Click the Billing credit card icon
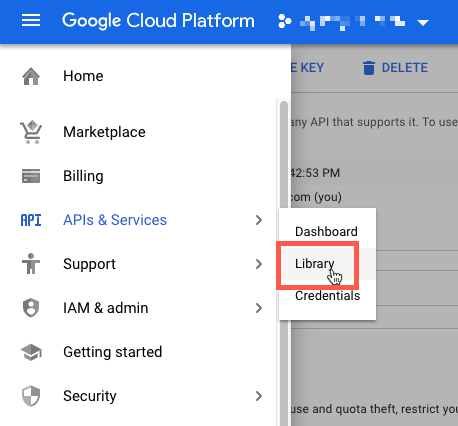Image resolution: width=458 pixels, height=426 pixels. pos(31,176)
